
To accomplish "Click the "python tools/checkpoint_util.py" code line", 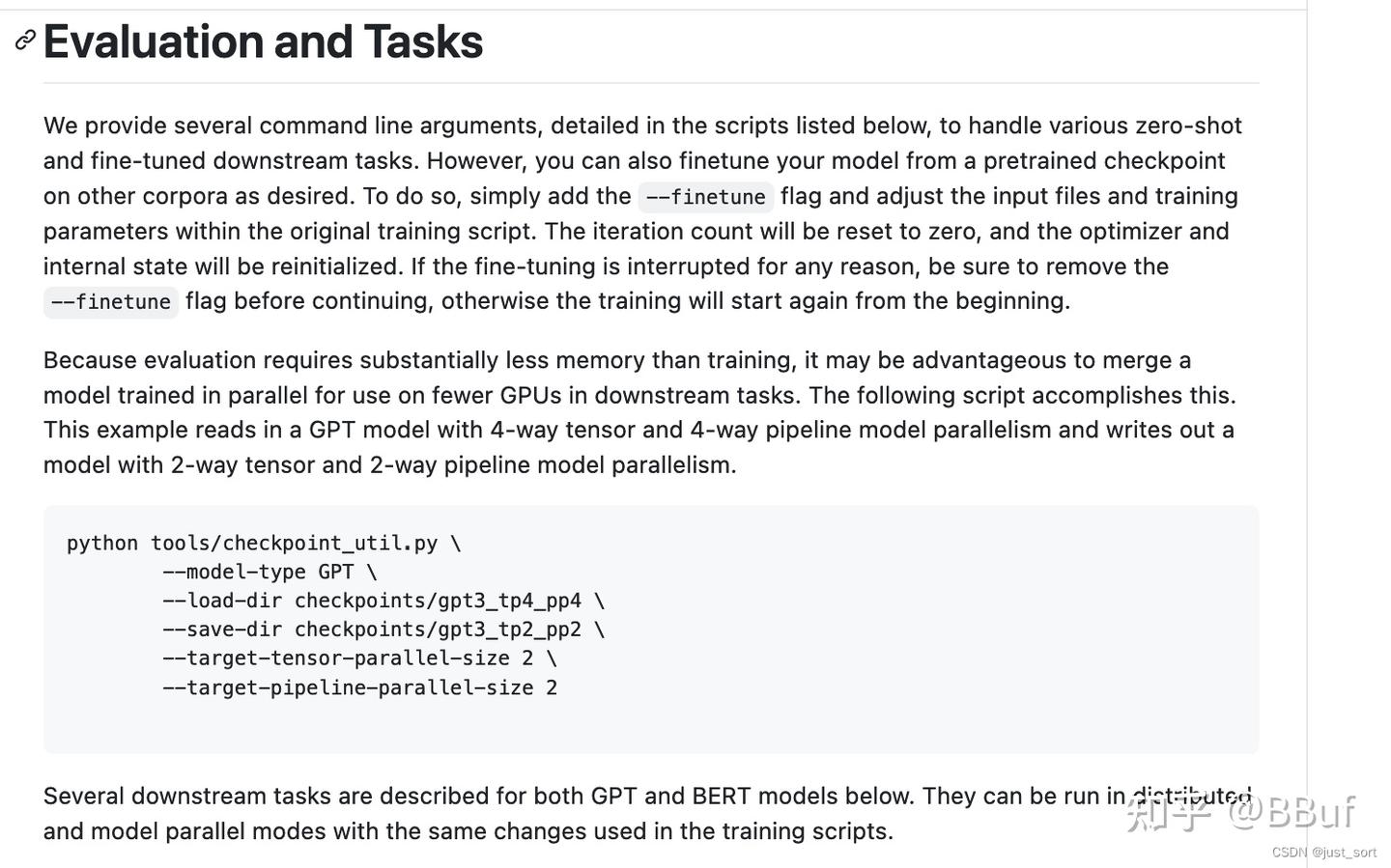I will pyautogui.click(x=263, y=544).
